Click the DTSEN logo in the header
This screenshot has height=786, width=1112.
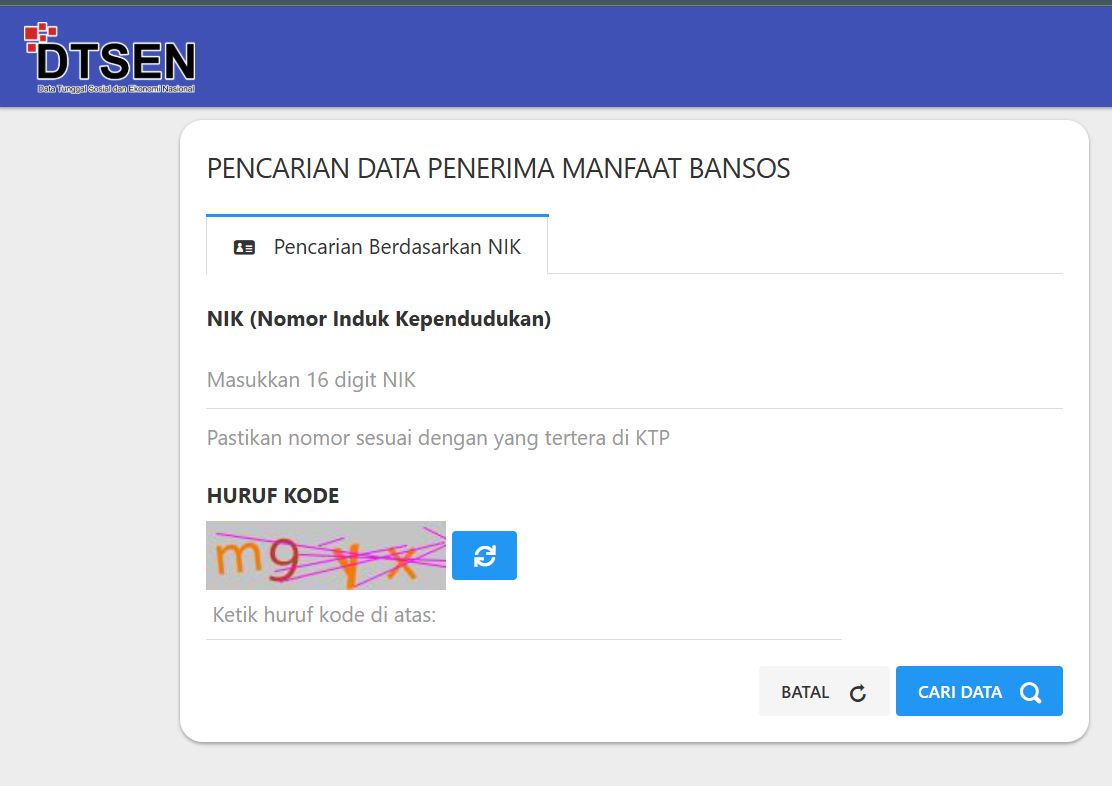coord(114,61)
